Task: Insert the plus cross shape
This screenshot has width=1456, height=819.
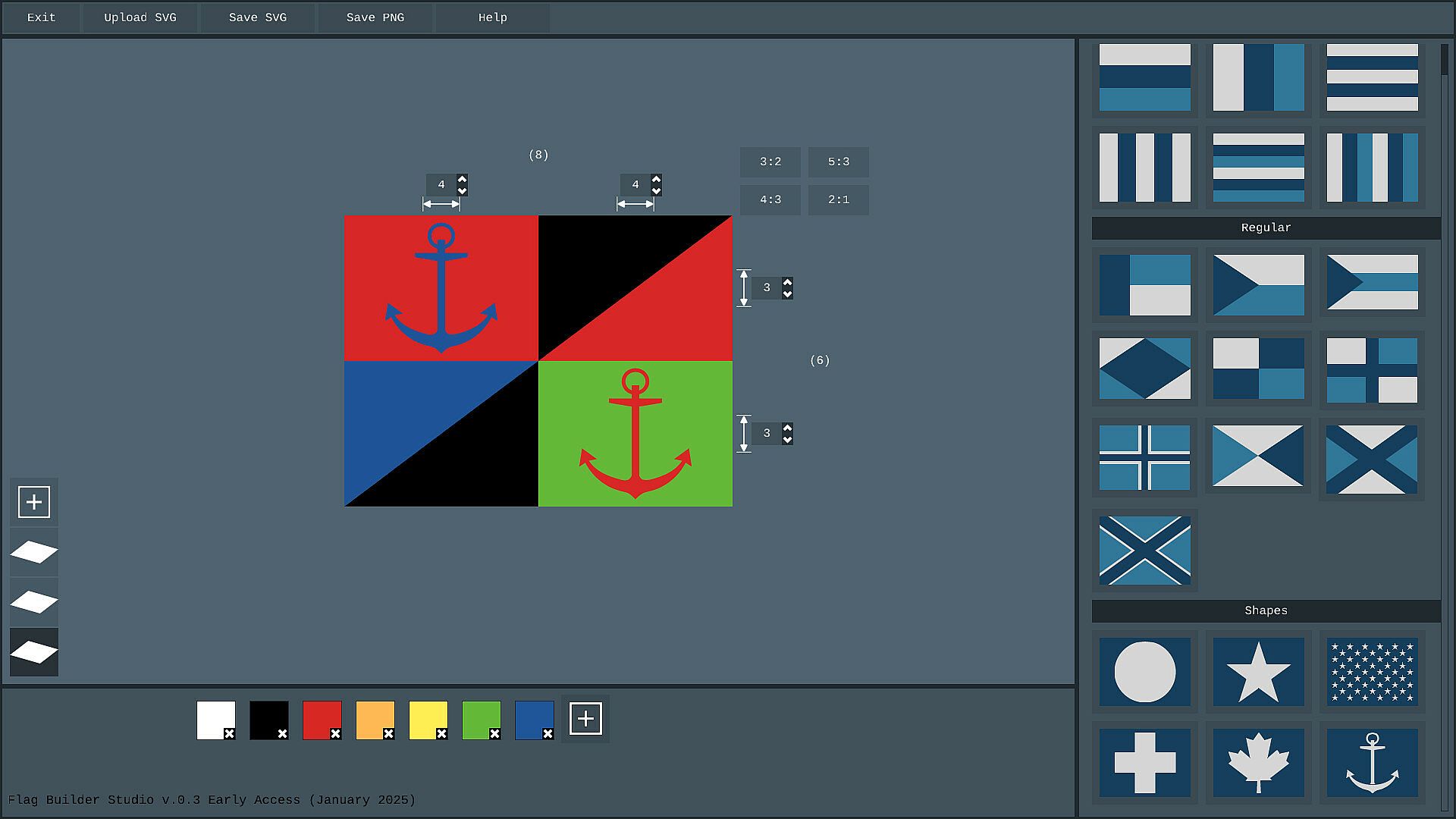Action: point(1144,762)
